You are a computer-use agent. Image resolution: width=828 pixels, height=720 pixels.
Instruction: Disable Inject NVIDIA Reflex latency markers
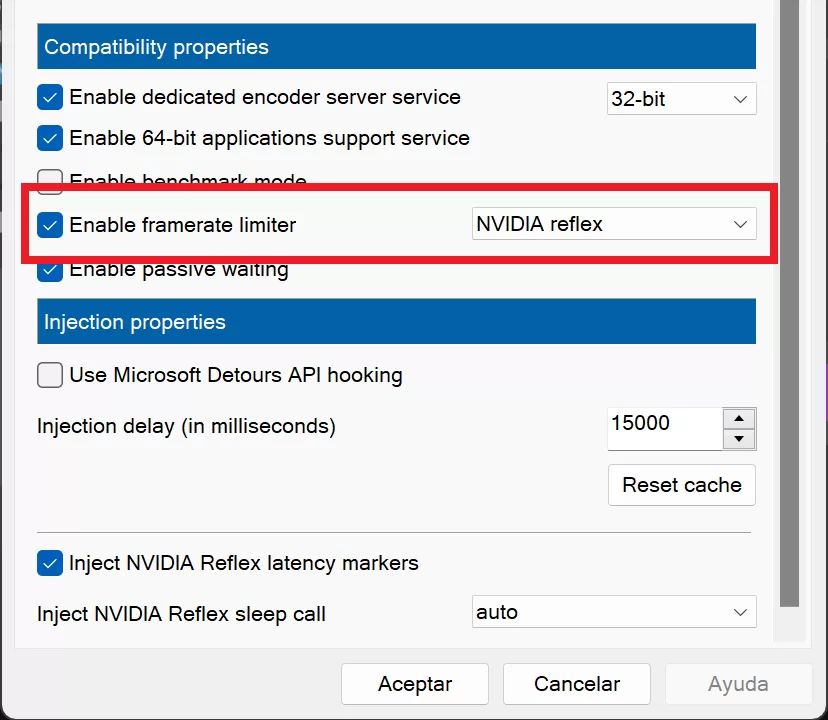50,563
